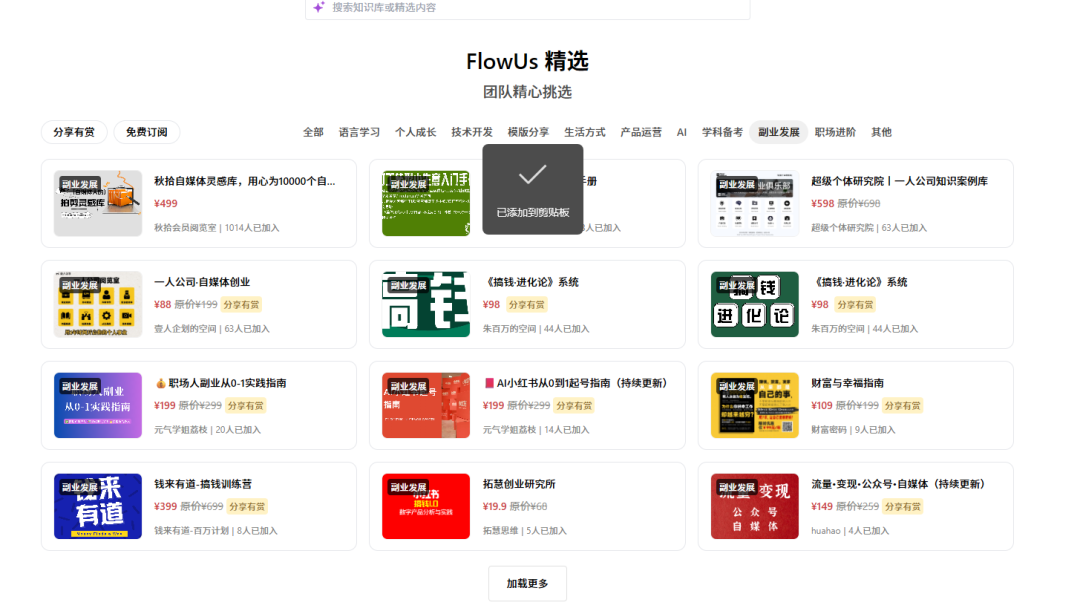Image resolution: width=1080 pixels, height=614 pixels.
Task: Open 搞钱进化论 tile-lettered green thumbnail
Action: [755, 304]
